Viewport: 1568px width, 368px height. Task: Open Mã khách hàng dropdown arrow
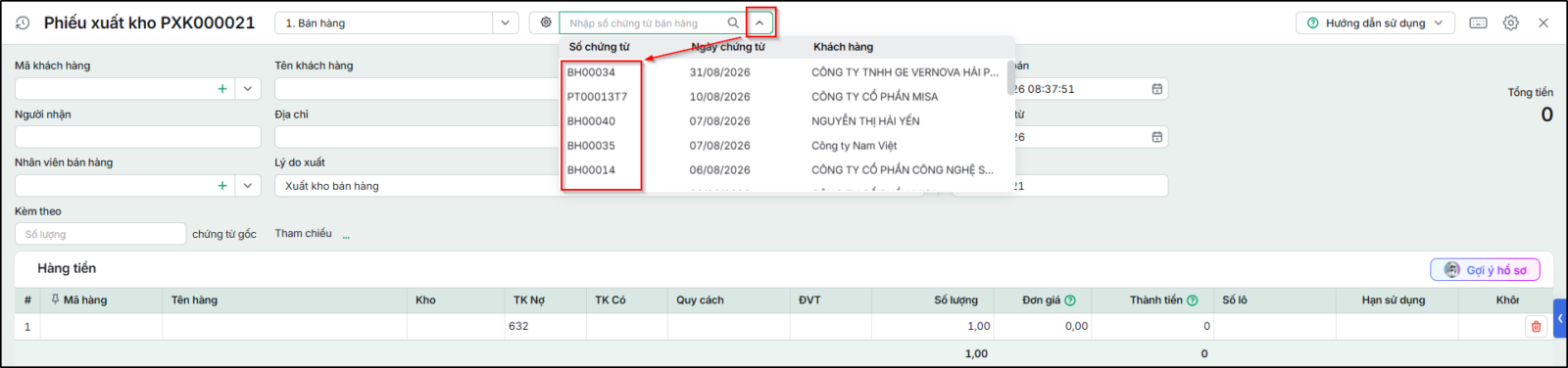click(x=248, y=89)
